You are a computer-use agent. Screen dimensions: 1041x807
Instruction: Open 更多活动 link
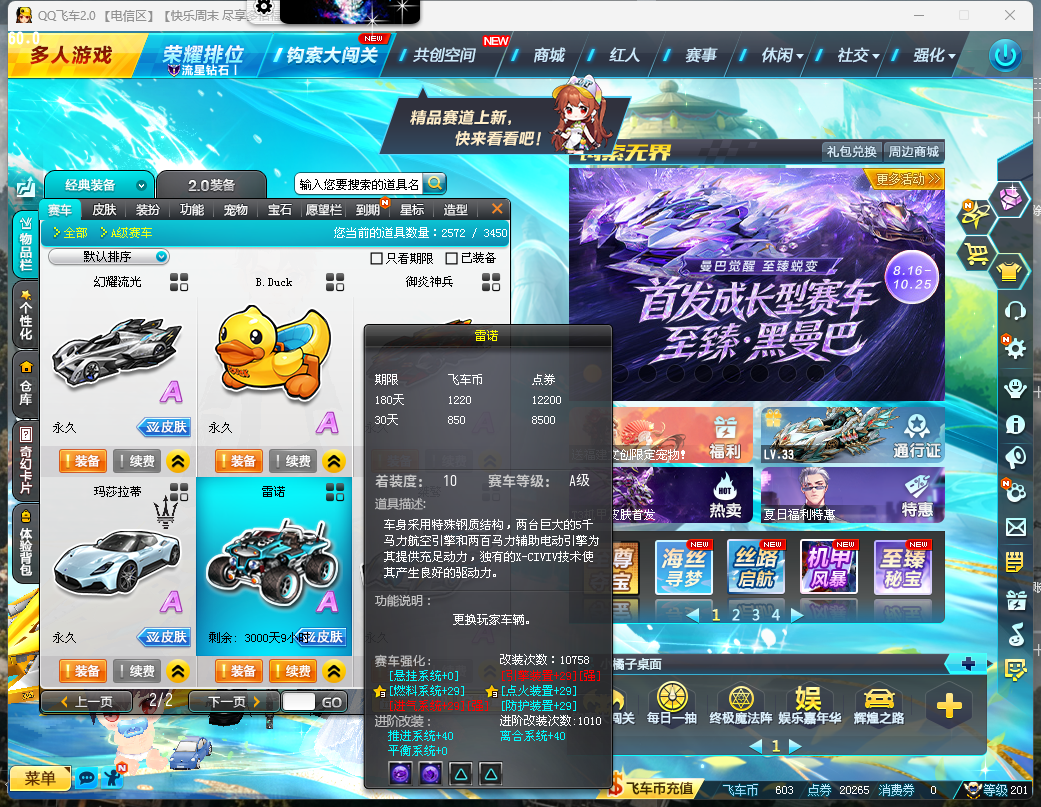pyautogui.click(x=908, y=179)
